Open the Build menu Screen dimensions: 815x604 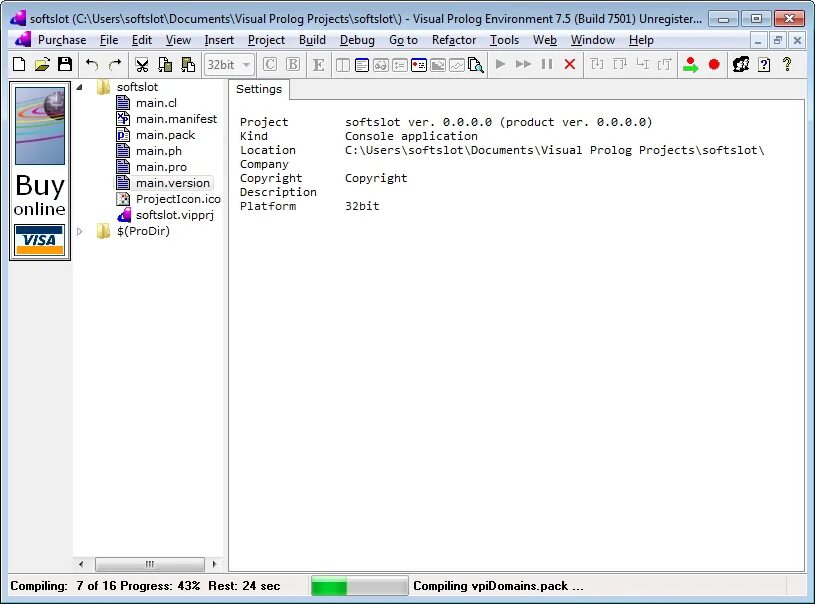click(312, 40)
